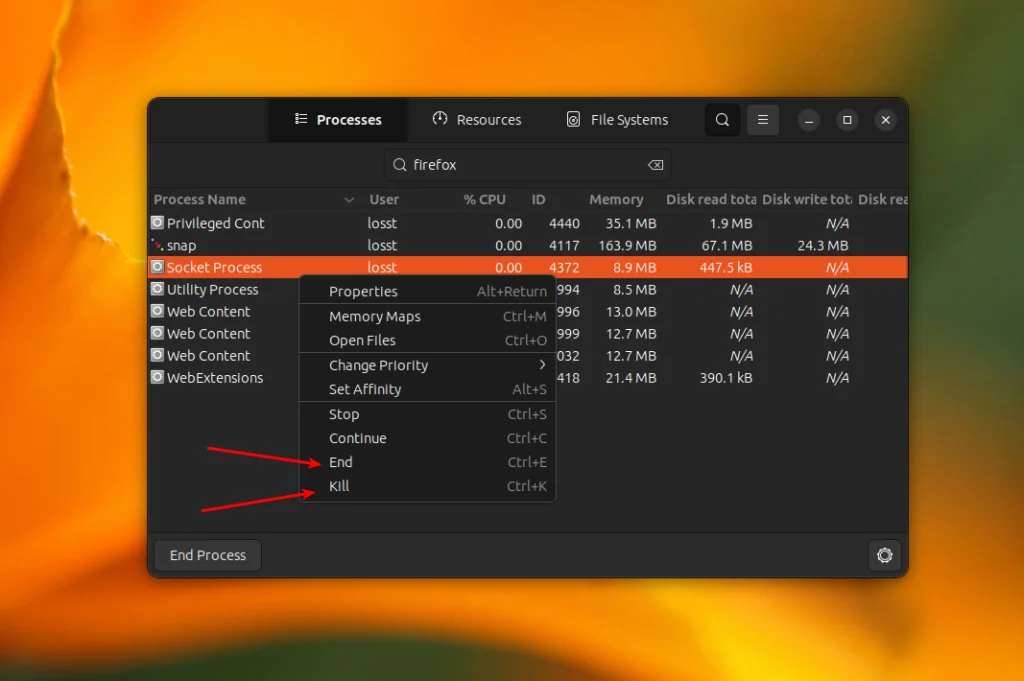Expand the Change Priority submenu
Image resolution: width=1024 pixels, height=681 pixels.
[x=427, y=365]
